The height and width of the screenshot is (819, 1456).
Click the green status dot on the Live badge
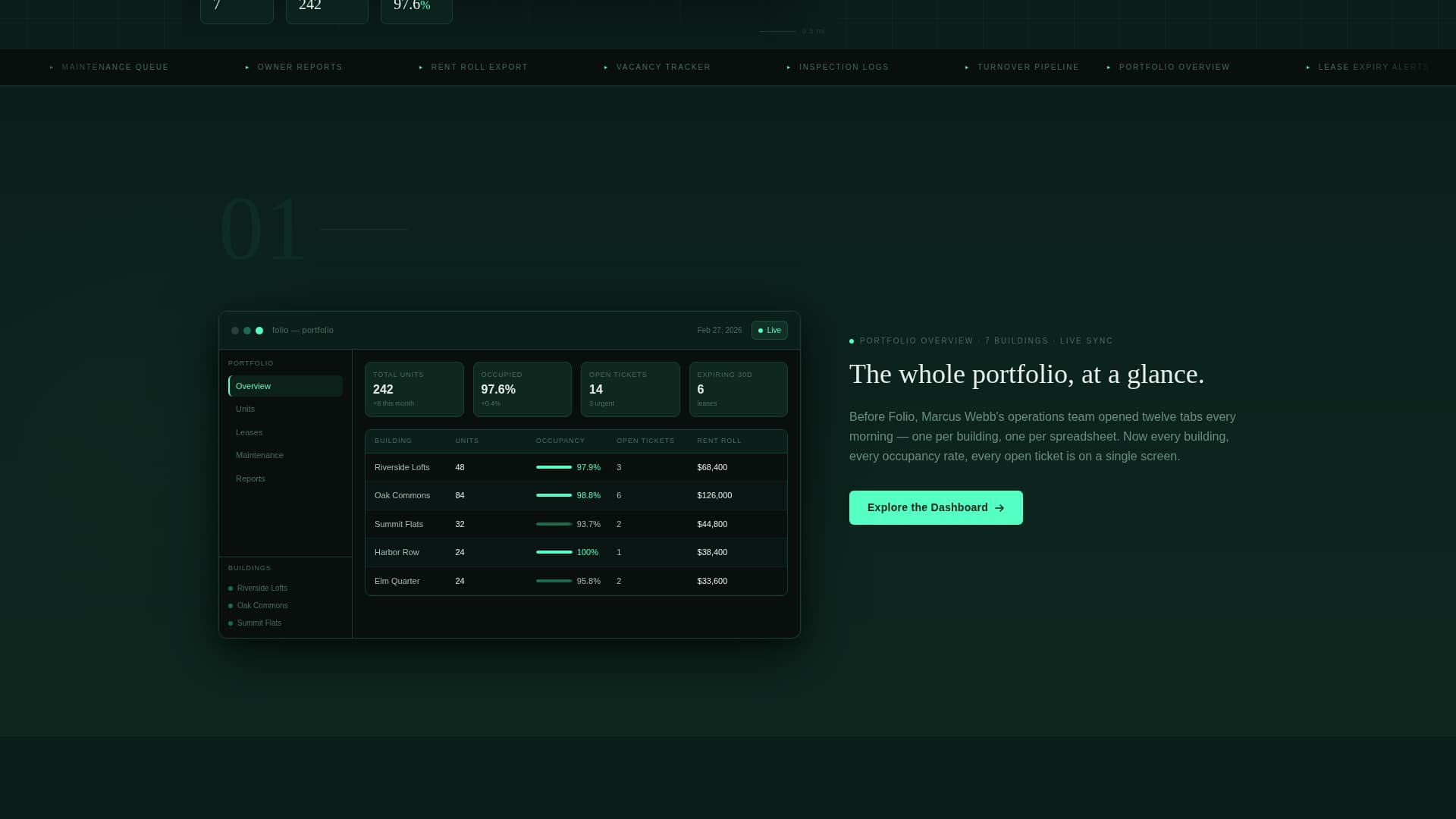pyautogui.click(x=761, y=330)
